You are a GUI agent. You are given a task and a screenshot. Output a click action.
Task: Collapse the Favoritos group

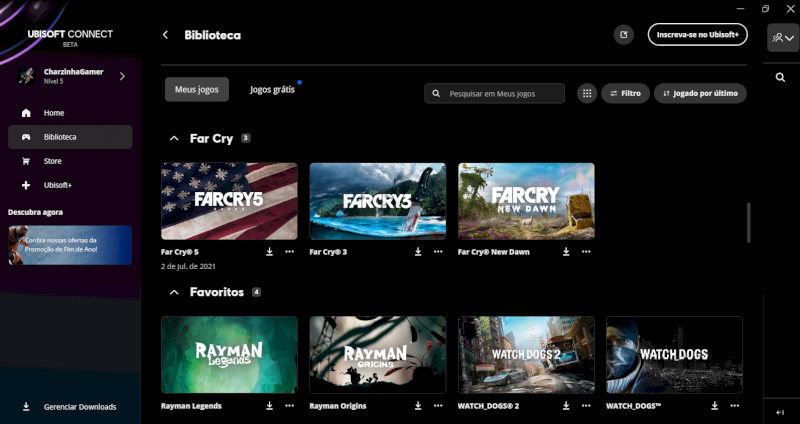tap(174, 292)
